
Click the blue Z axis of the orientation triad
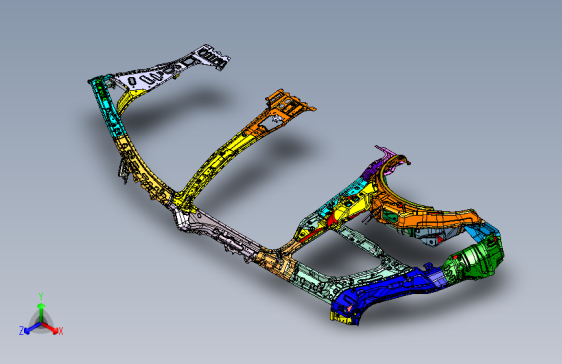coord(30,329)
